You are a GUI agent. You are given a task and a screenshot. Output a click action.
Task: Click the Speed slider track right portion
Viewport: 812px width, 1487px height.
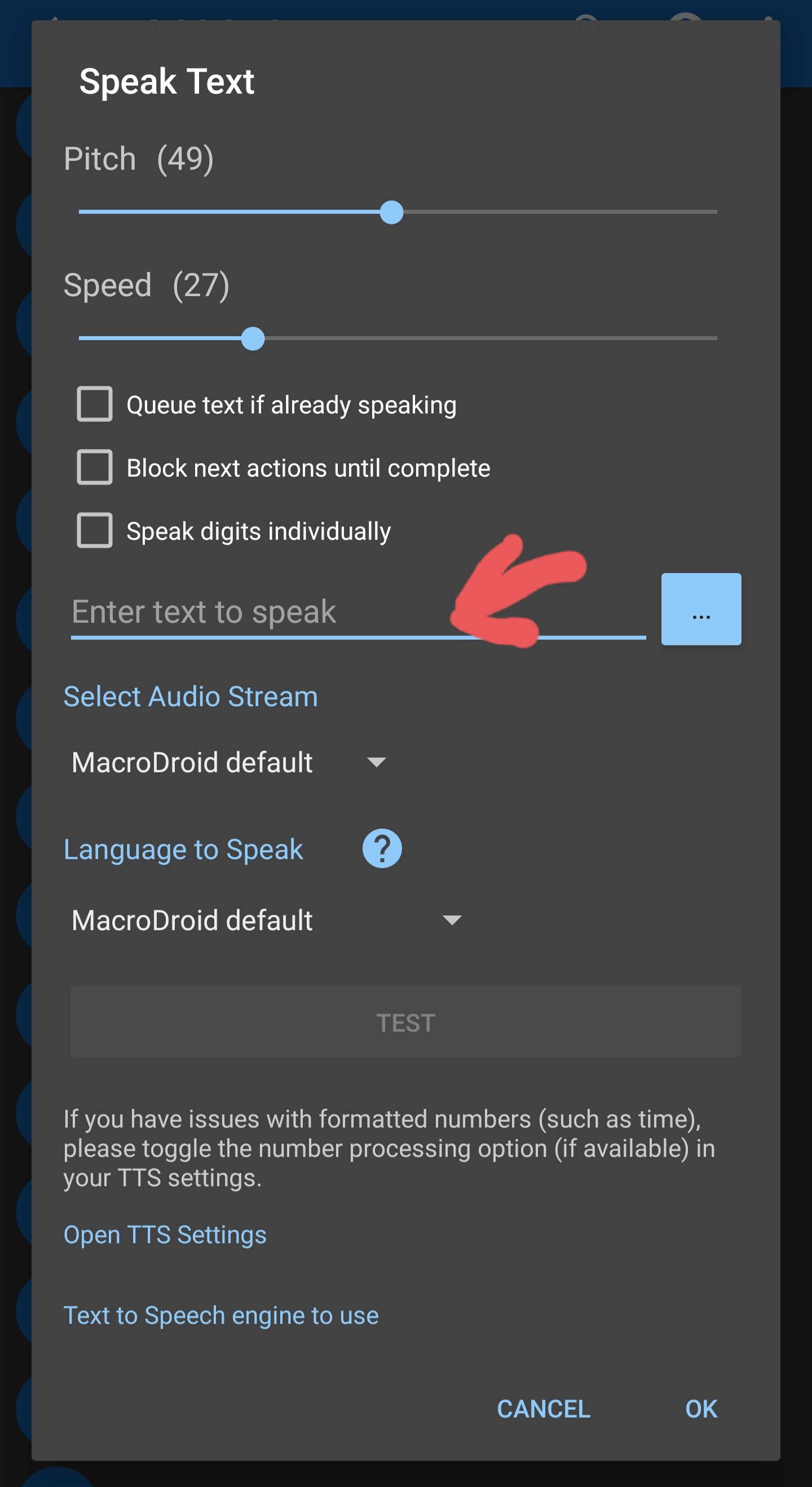[491, 339]
